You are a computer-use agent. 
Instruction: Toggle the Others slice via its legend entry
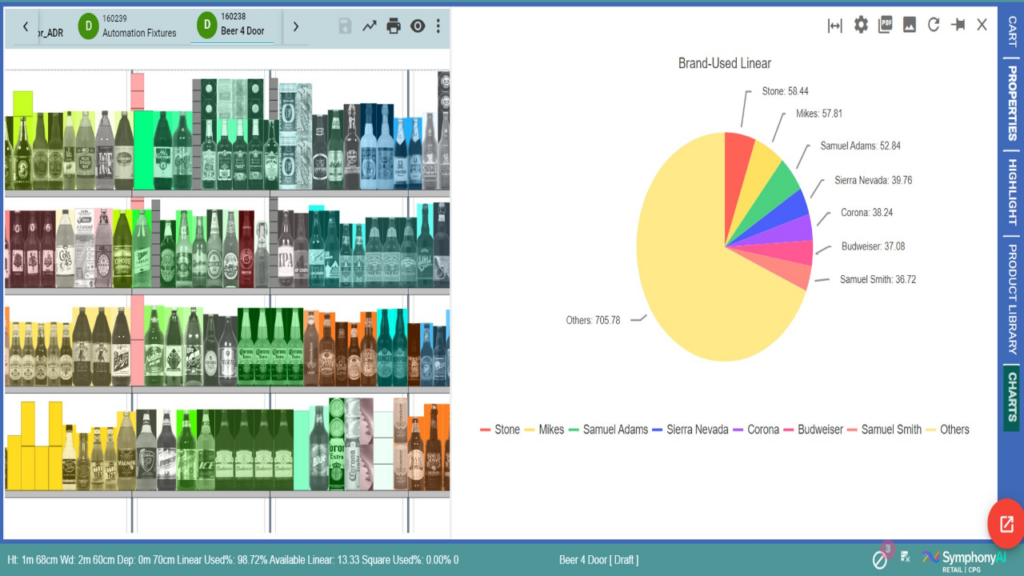951,429
